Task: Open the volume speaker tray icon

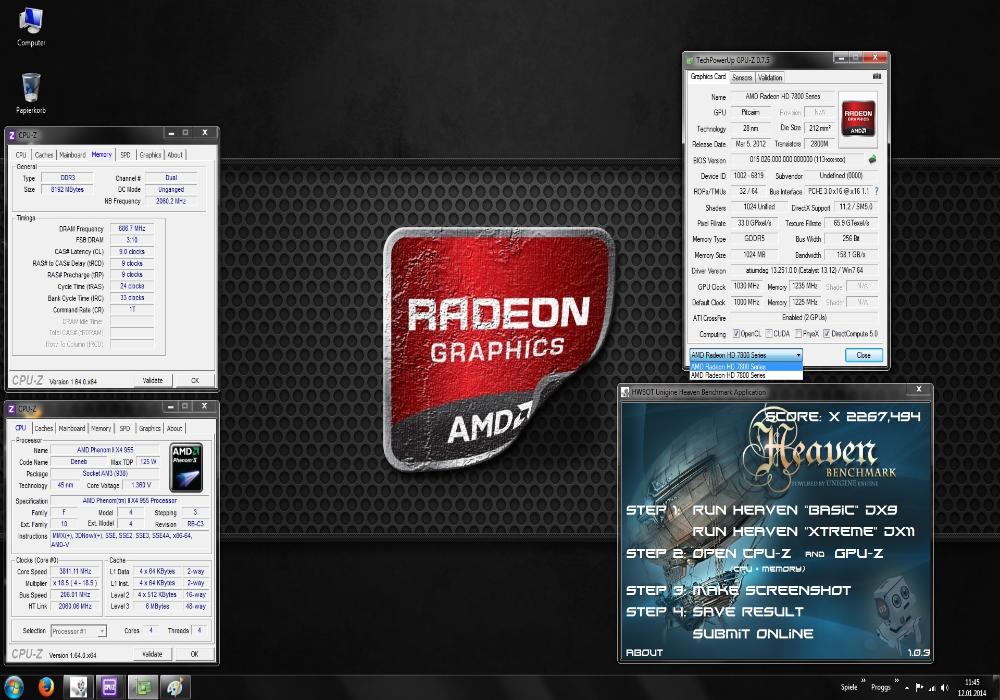Action: coord(945,688)
